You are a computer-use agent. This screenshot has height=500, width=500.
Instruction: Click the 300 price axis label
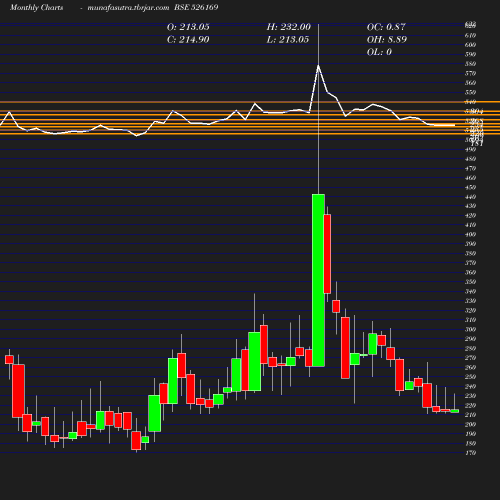pos(470,329)
